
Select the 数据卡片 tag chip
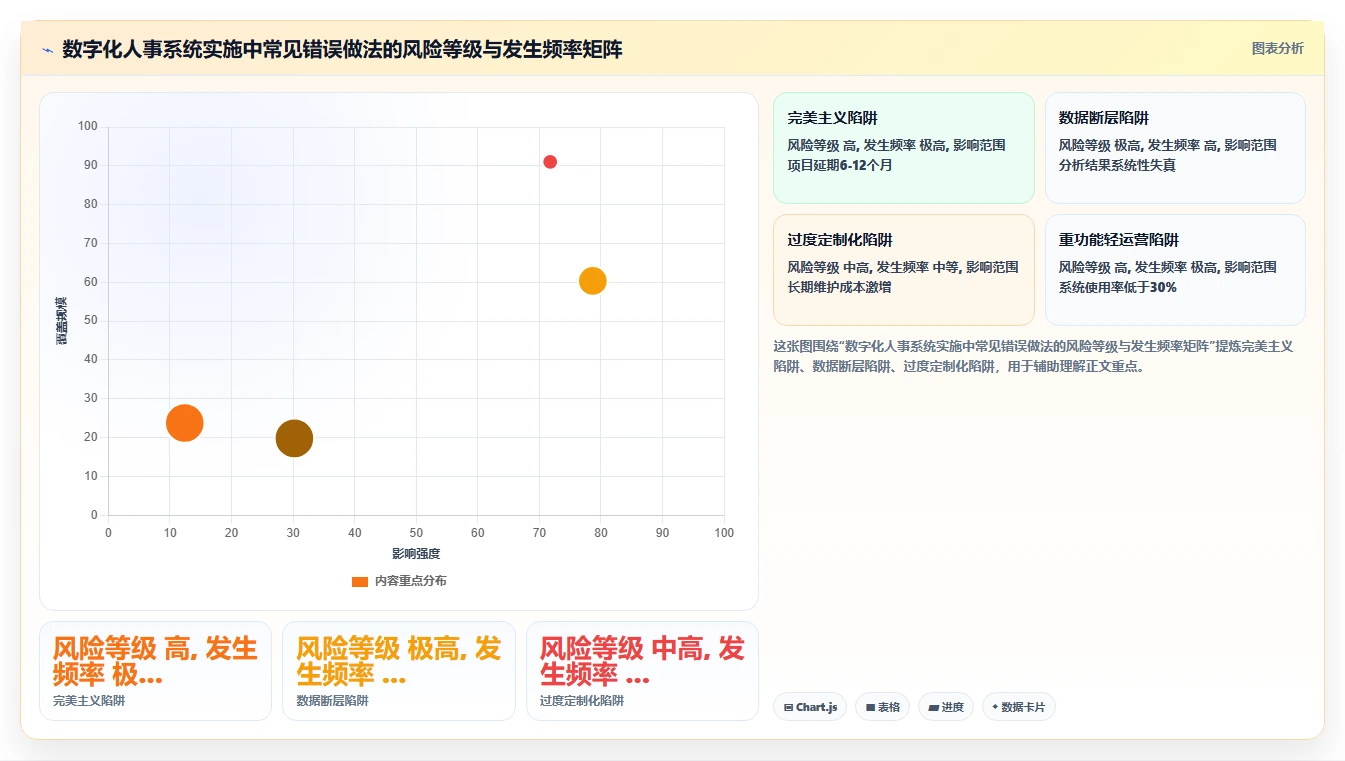point(1018,707)
